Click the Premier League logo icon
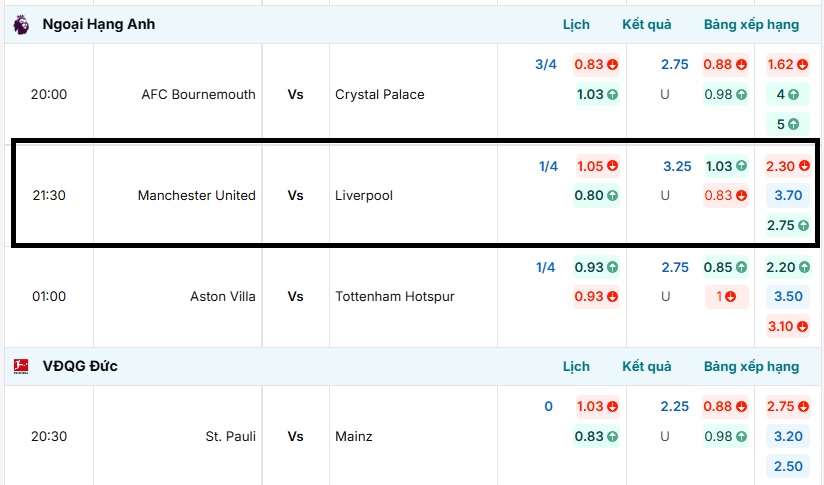Viewport: 824px width, 485px height. [21, 24]
